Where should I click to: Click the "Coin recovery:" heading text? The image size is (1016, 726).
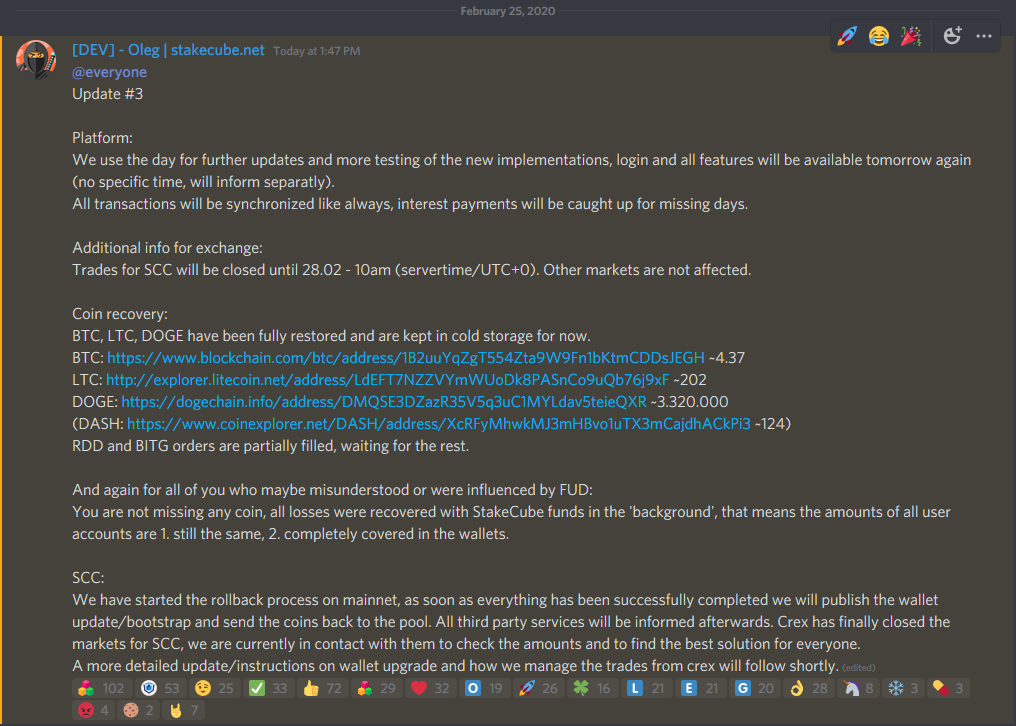pos(120,314)
